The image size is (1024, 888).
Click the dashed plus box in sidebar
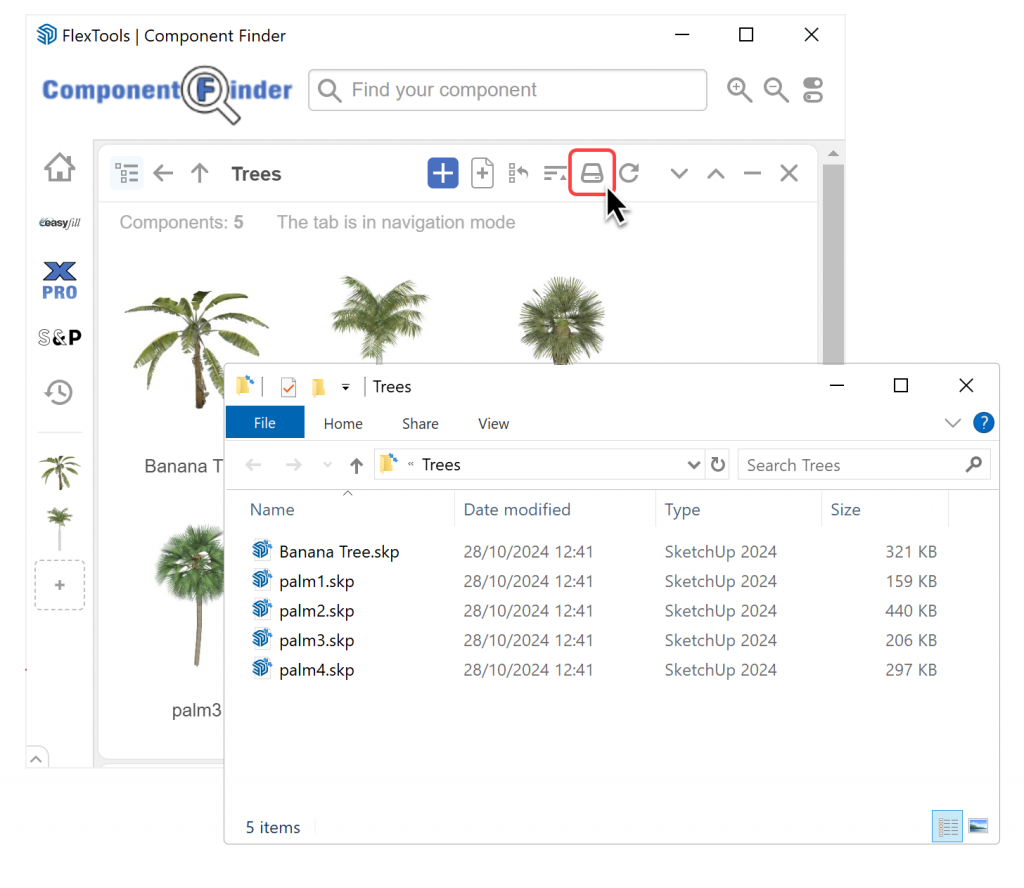tap(59, 585)
